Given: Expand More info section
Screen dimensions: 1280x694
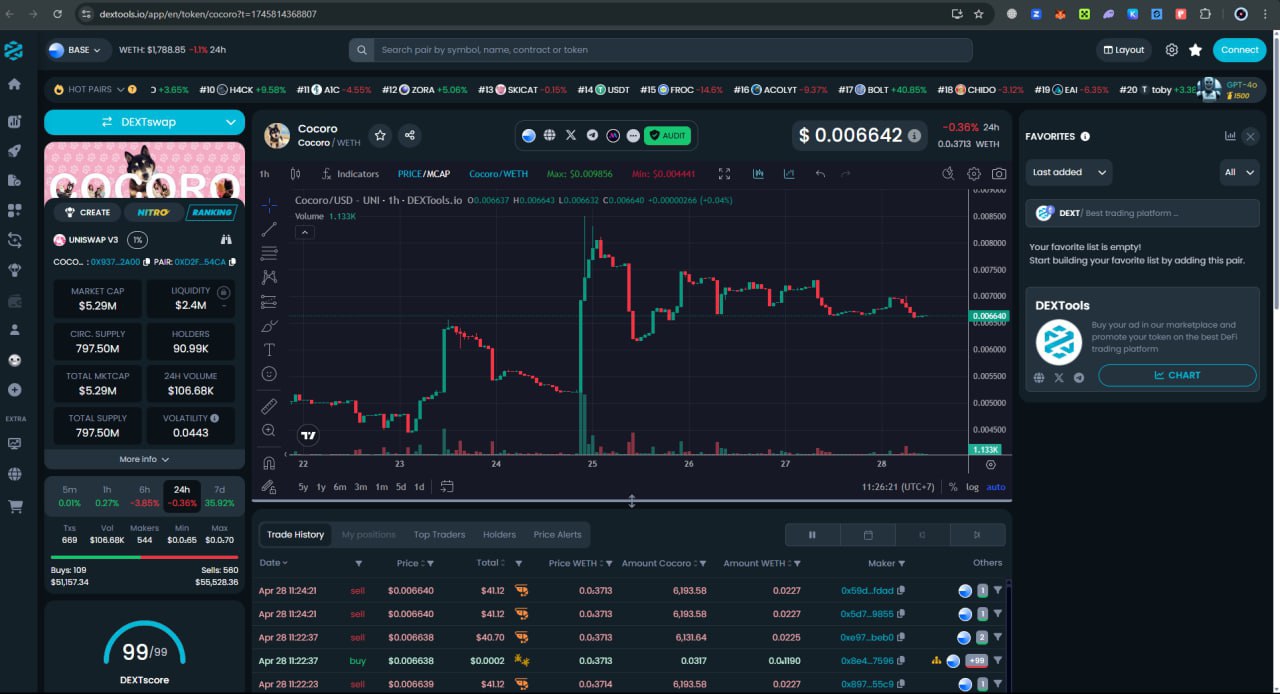Looking at the screenshot, I should (x=144, y=459).
